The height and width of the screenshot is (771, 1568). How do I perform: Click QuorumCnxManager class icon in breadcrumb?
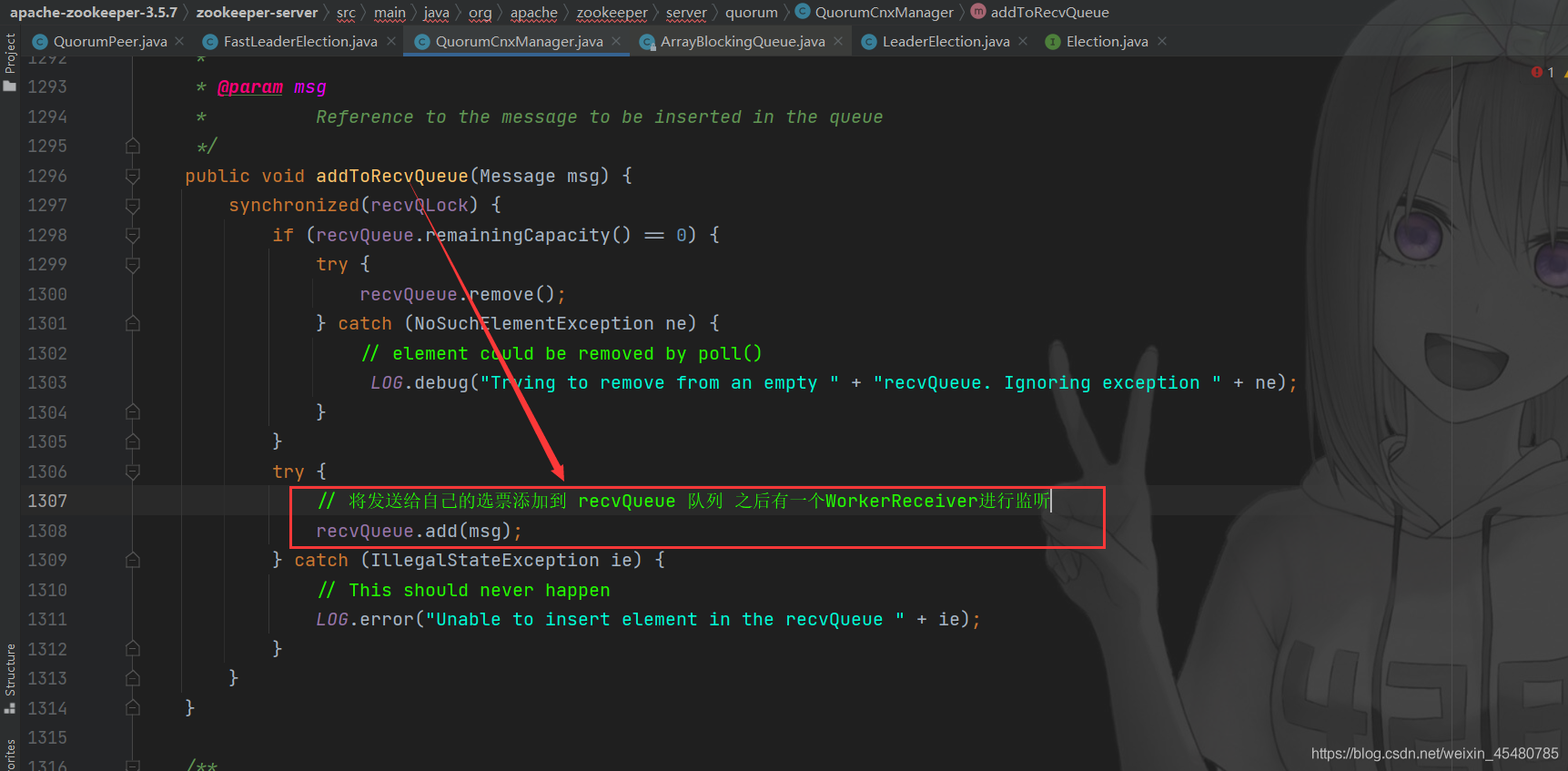point(803,12)
